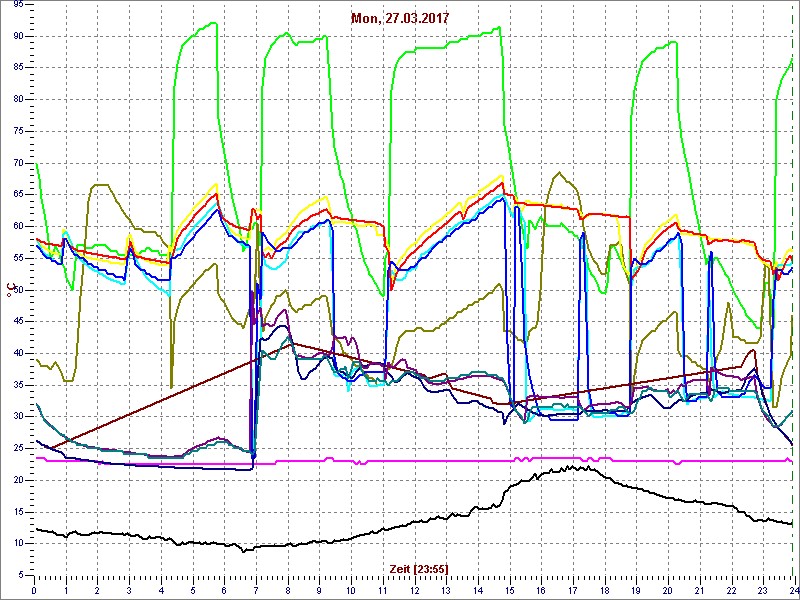Click the temperature axis label '45'
This screenshot has width=800, height=600.
[x=18, y=321]
